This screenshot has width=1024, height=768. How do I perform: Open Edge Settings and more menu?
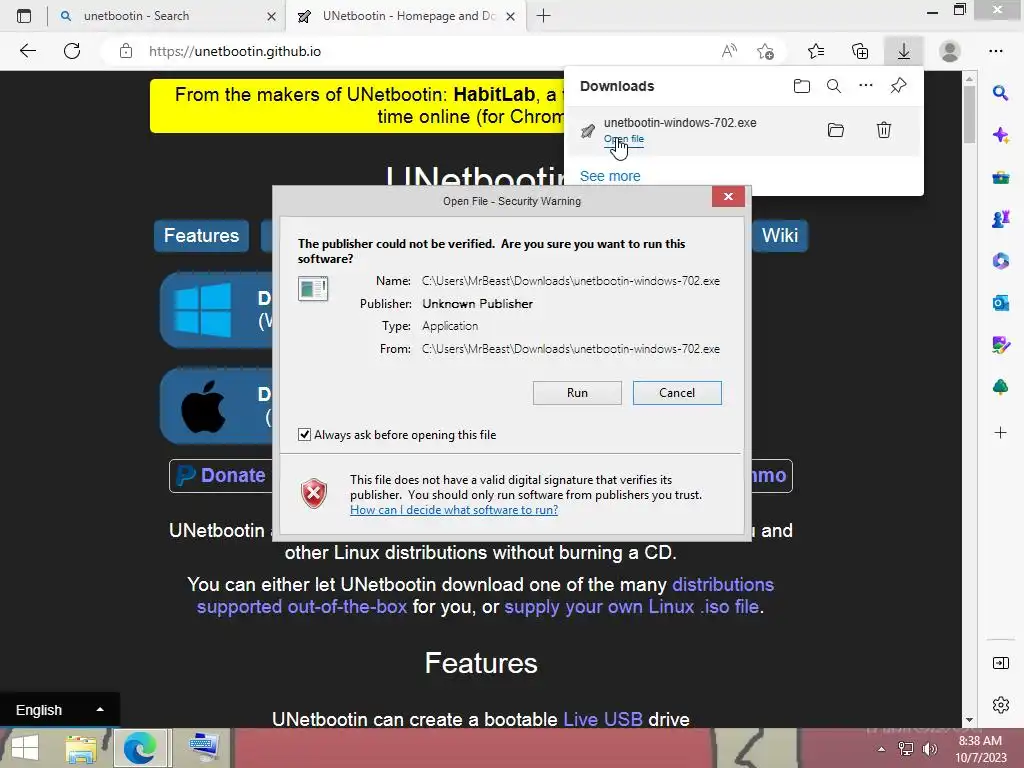click(x=996, y=51)
